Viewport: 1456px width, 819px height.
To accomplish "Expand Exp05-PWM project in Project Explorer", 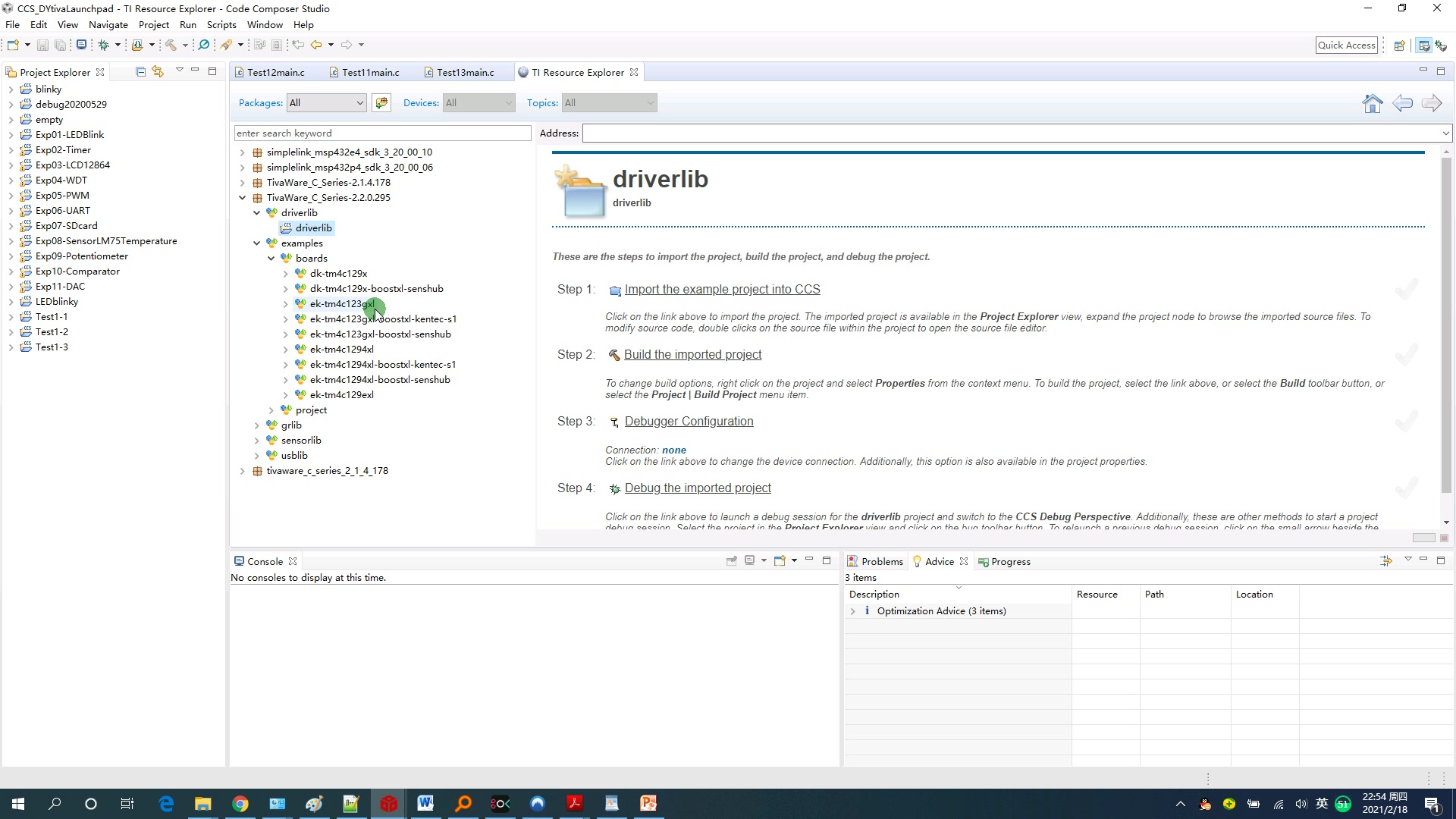I will click(11, 196).
